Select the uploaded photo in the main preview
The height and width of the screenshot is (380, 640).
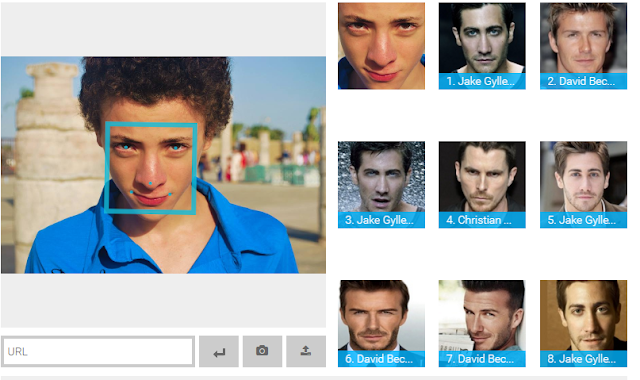tap(163, 165)
